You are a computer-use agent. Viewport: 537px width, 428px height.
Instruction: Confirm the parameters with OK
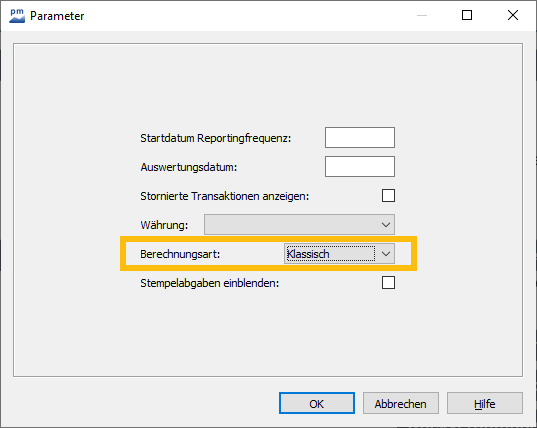click(x=317, y=403)
